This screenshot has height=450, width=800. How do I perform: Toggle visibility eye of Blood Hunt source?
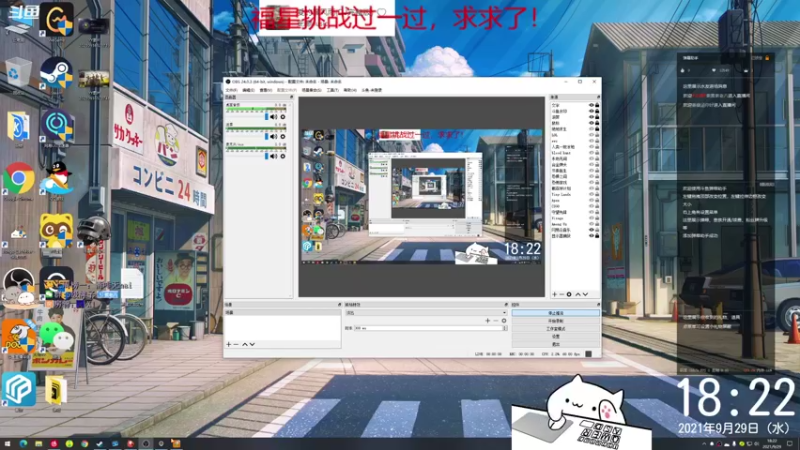(591, 153)
